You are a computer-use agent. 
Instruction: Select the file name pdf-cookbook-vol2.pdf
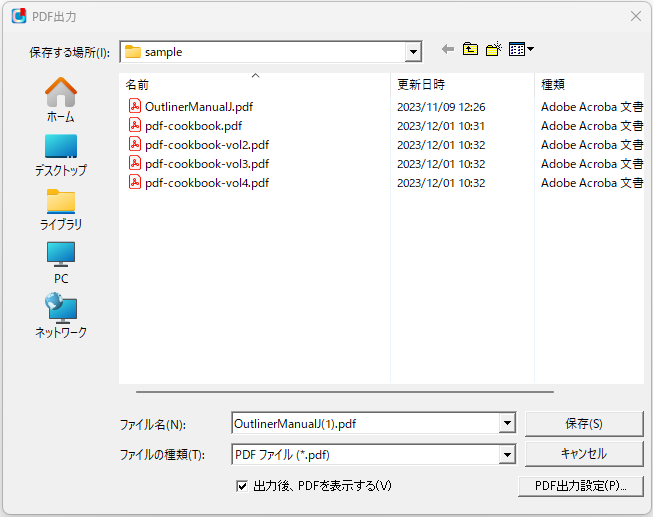coord(207,145)
